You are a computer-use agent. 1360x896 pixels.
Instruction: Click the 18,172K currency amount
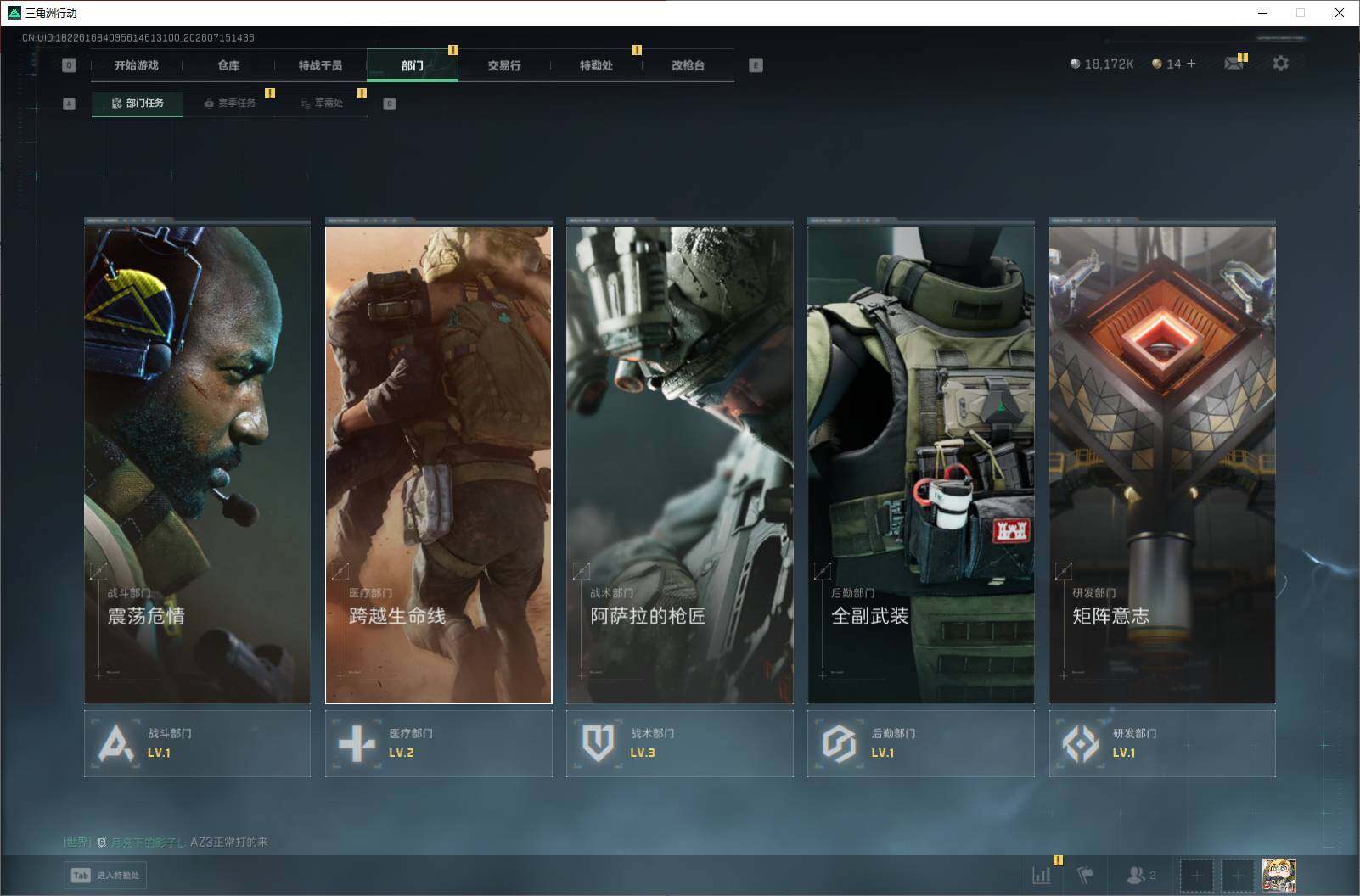1109,64
